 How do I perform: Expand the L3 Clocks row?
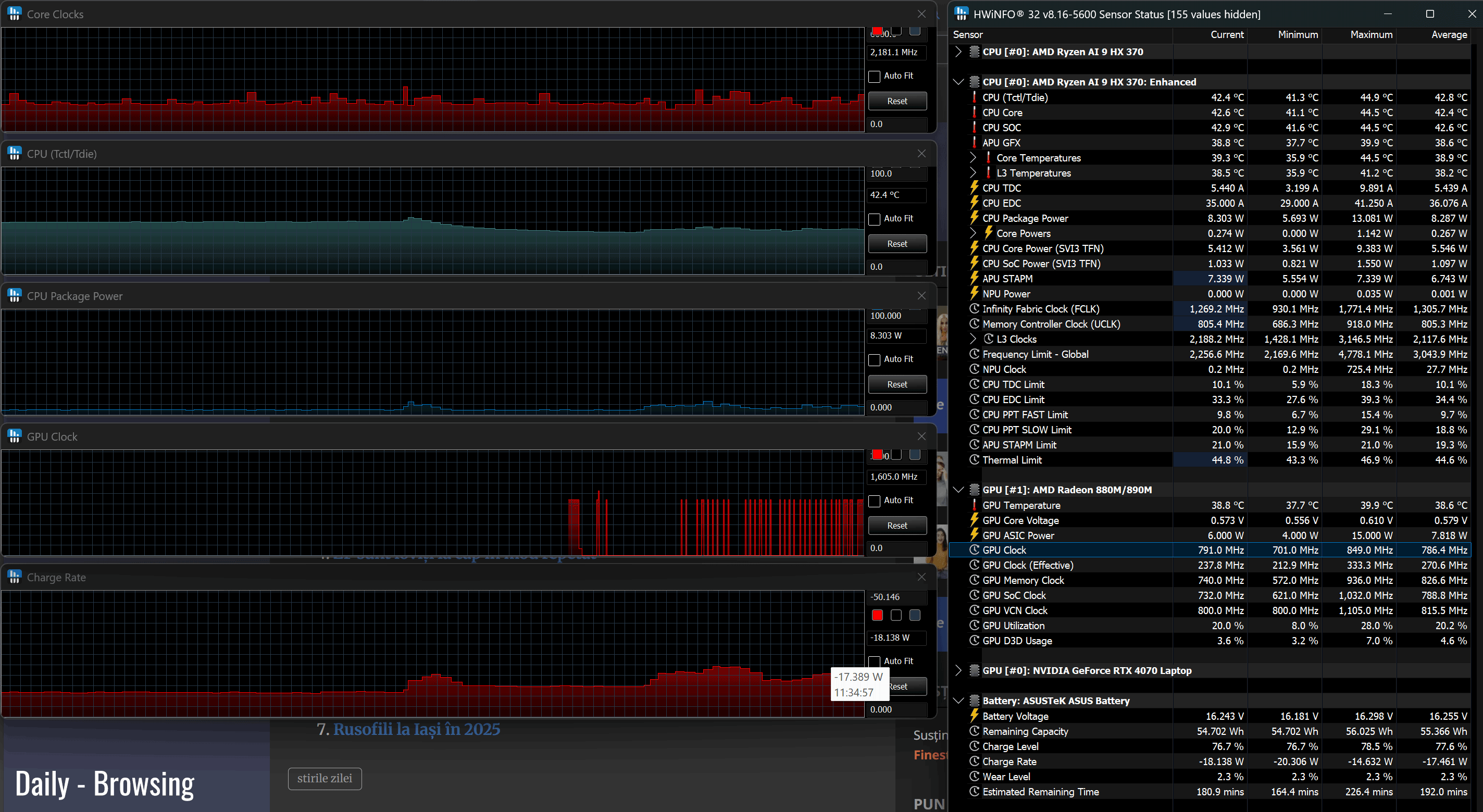[973, 339]
